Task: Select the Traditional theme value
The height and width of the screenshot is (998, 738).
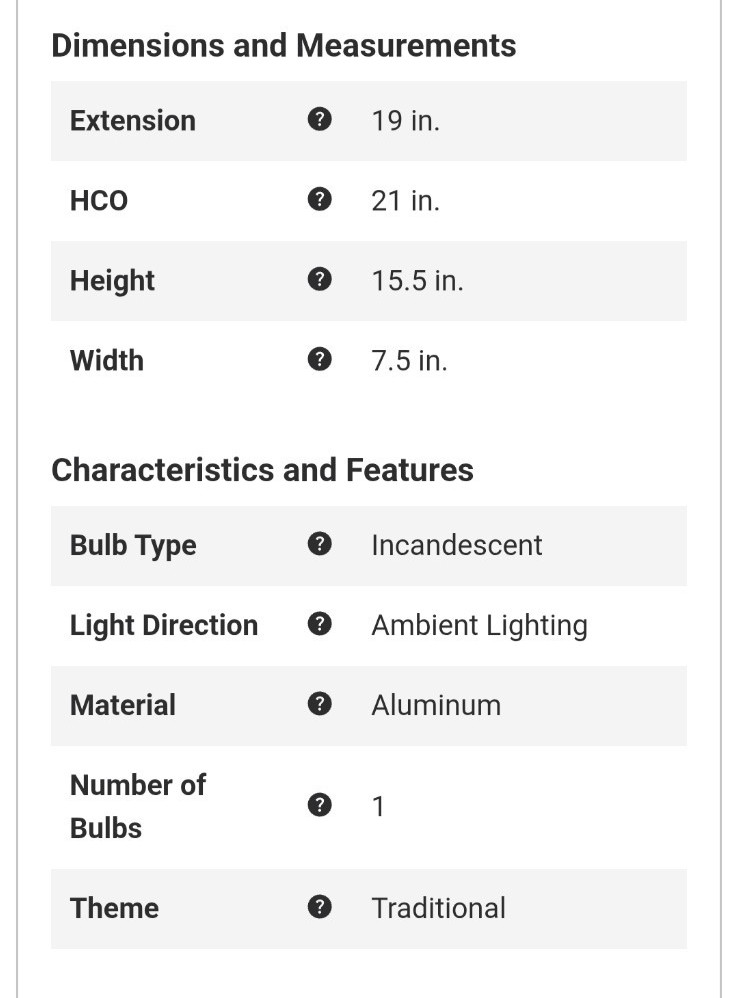Action: [438, 908]
